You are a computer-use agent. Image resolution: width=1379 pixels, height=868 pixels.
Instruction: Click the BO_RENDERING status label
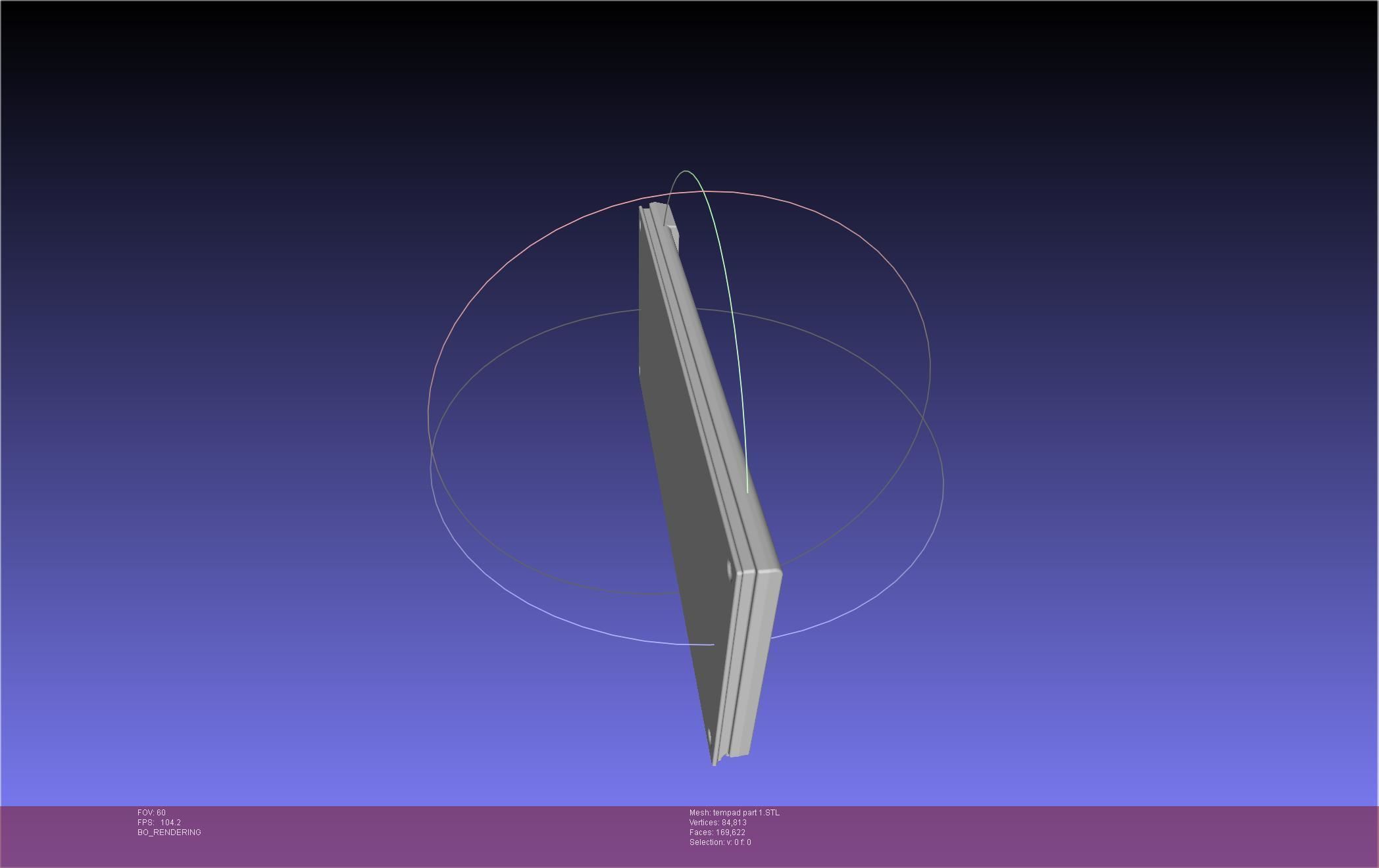(x=169, y=832)
